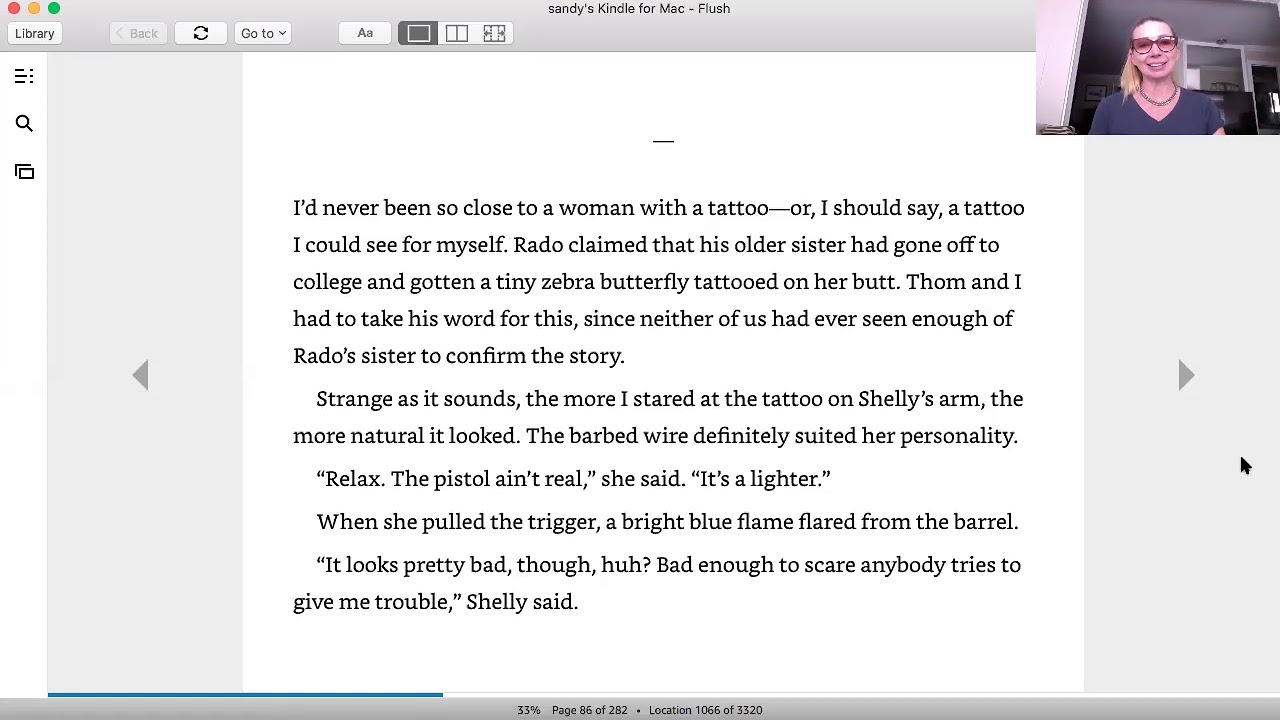The width and height of the screenshot is (1280, 720).
Task: Open the flashcards panel icon
Action: tap(24, 172)
